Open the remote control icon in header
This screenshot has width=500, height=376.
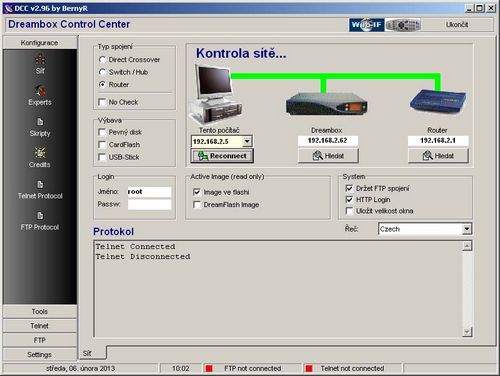click(x=403, y=25)
